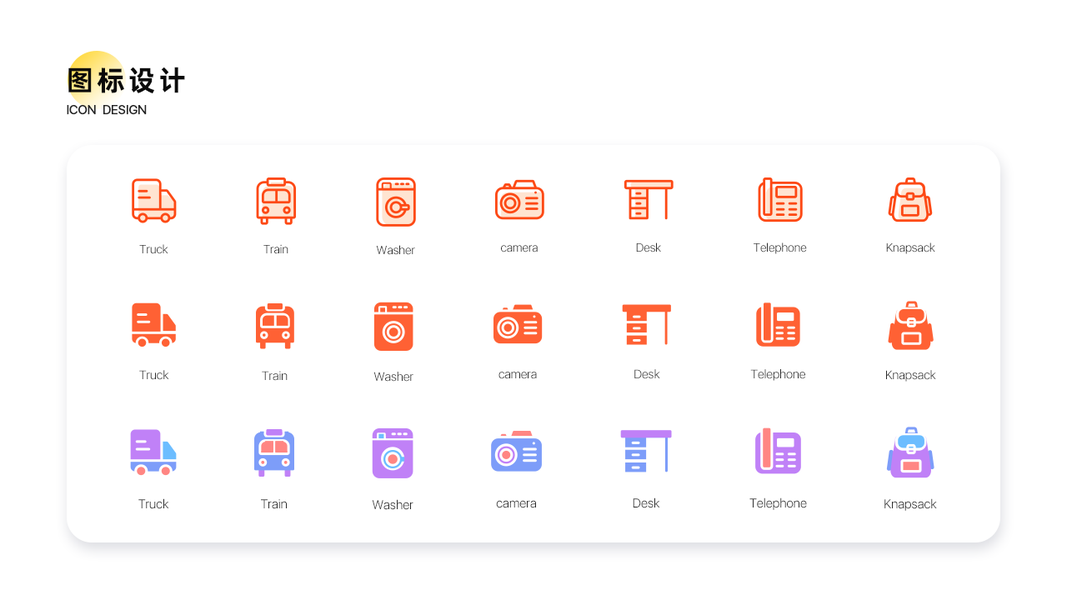Pick the purple multicolor Desk icon
Image resolution: width=1067 pixels, height=600 pixels.
tap(646, 451)
